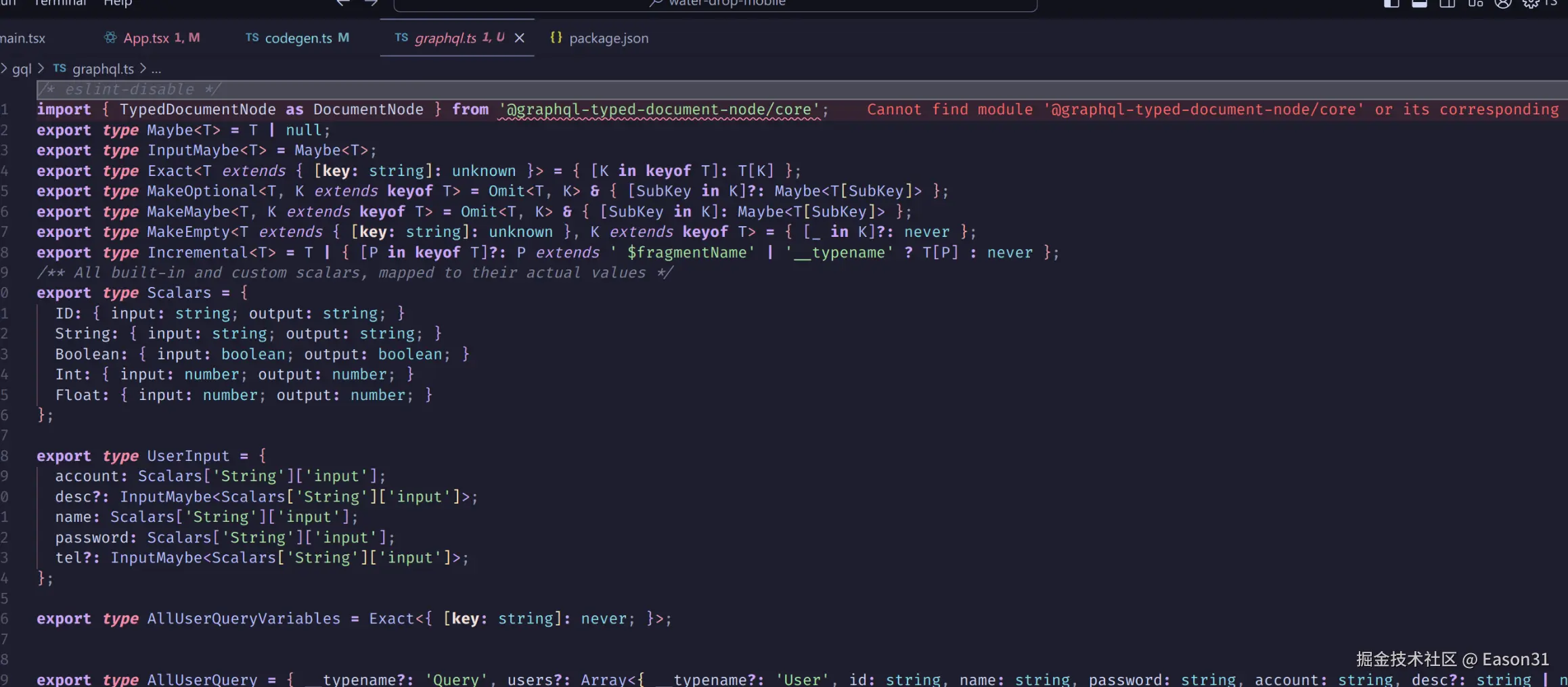The height and width of the screenshot is (687, 1568).
Task: Toggle the primary sidebar visibility icon
Action: pyautogui.click(x=1391, y=3)
